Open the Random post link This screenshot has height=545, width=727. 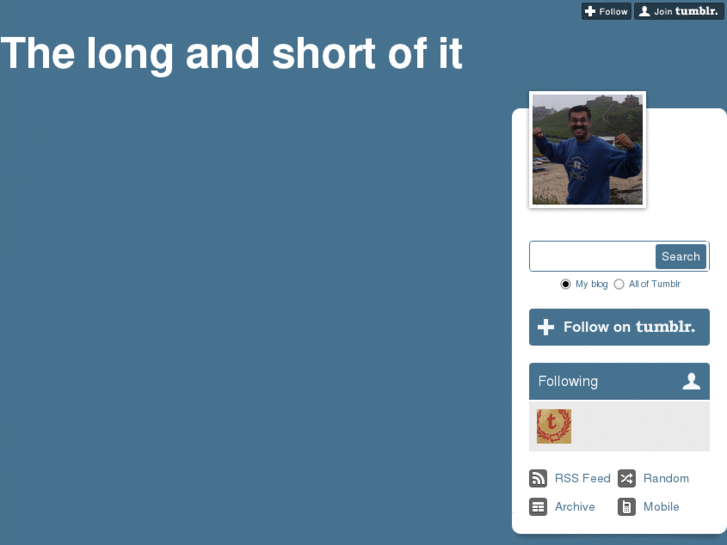click(x=666, y=478)
